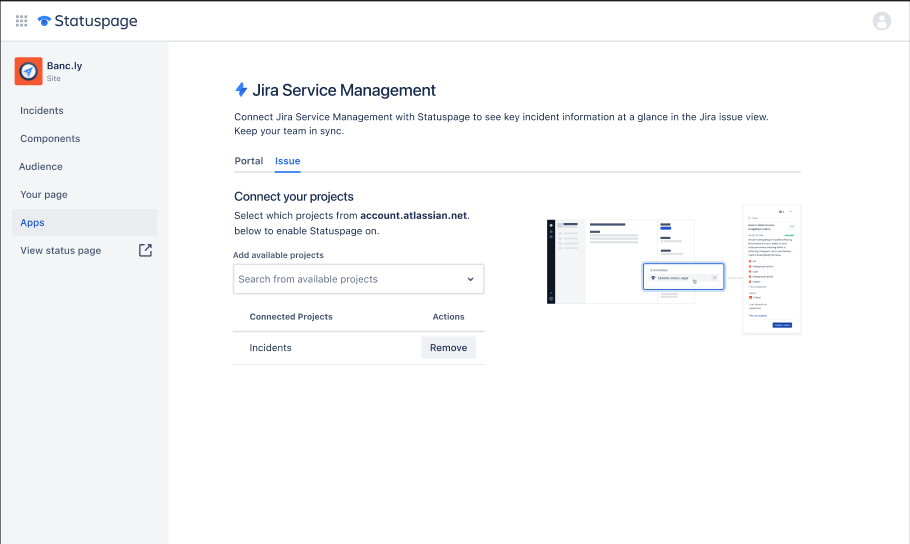Click the lightning bolt icon beside Jira Service Management
This screenshot has height=544, width=910.
point(241,89)
